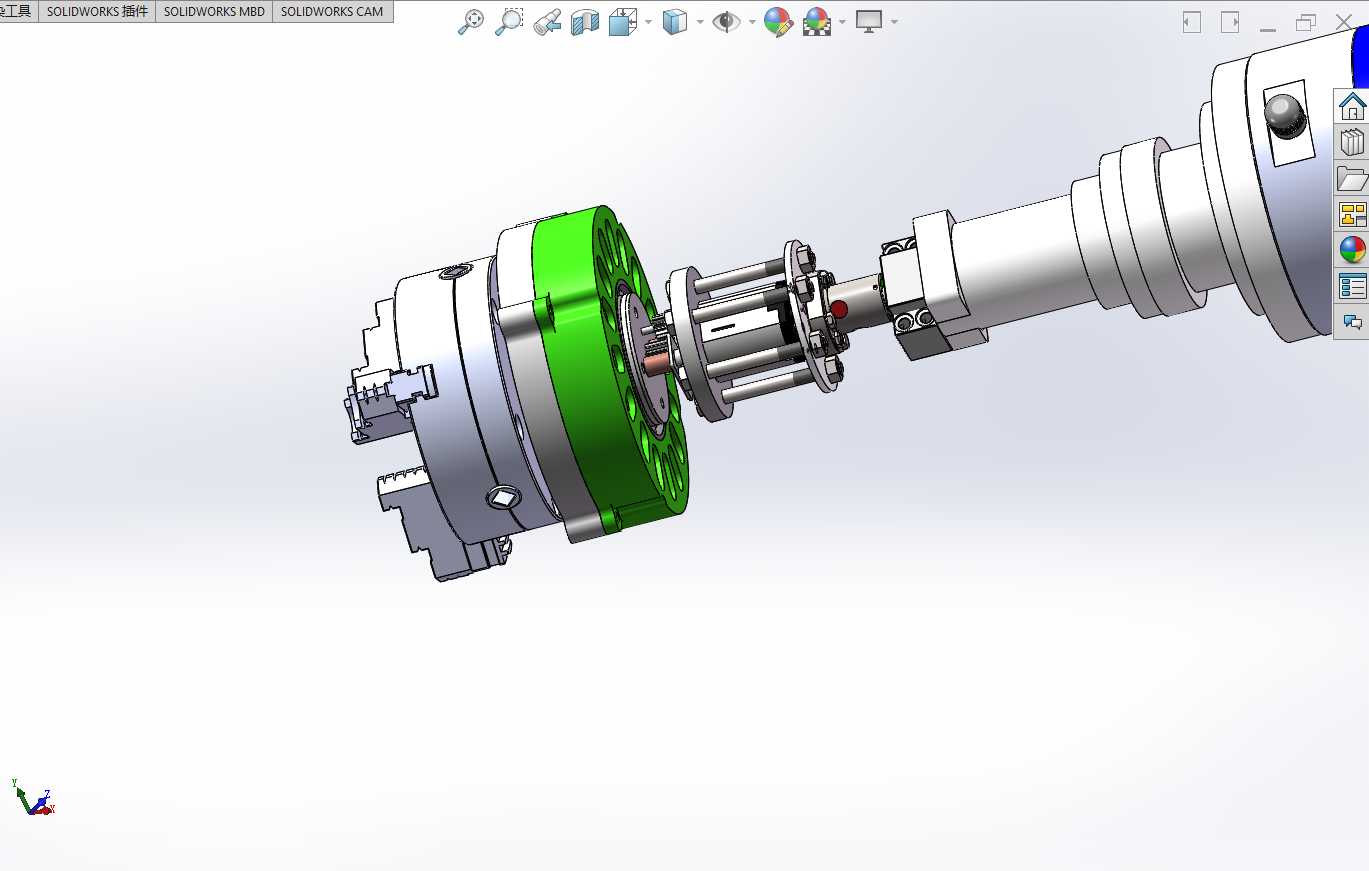The height and width of the screenshot is (871, 1369).
Task: Click the Apply Scene icon
Action: pos(818,22)
